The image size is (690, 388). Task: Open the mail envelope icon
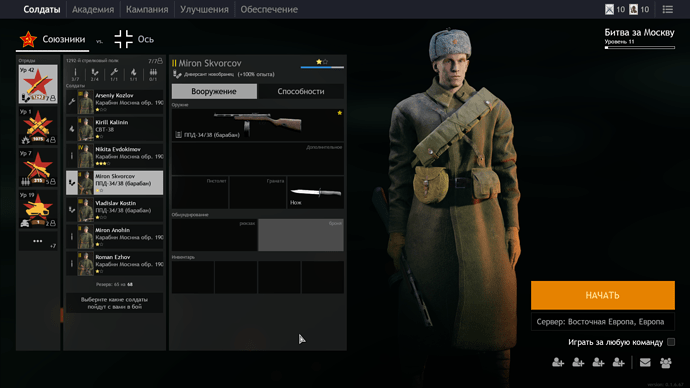[645, 362]
